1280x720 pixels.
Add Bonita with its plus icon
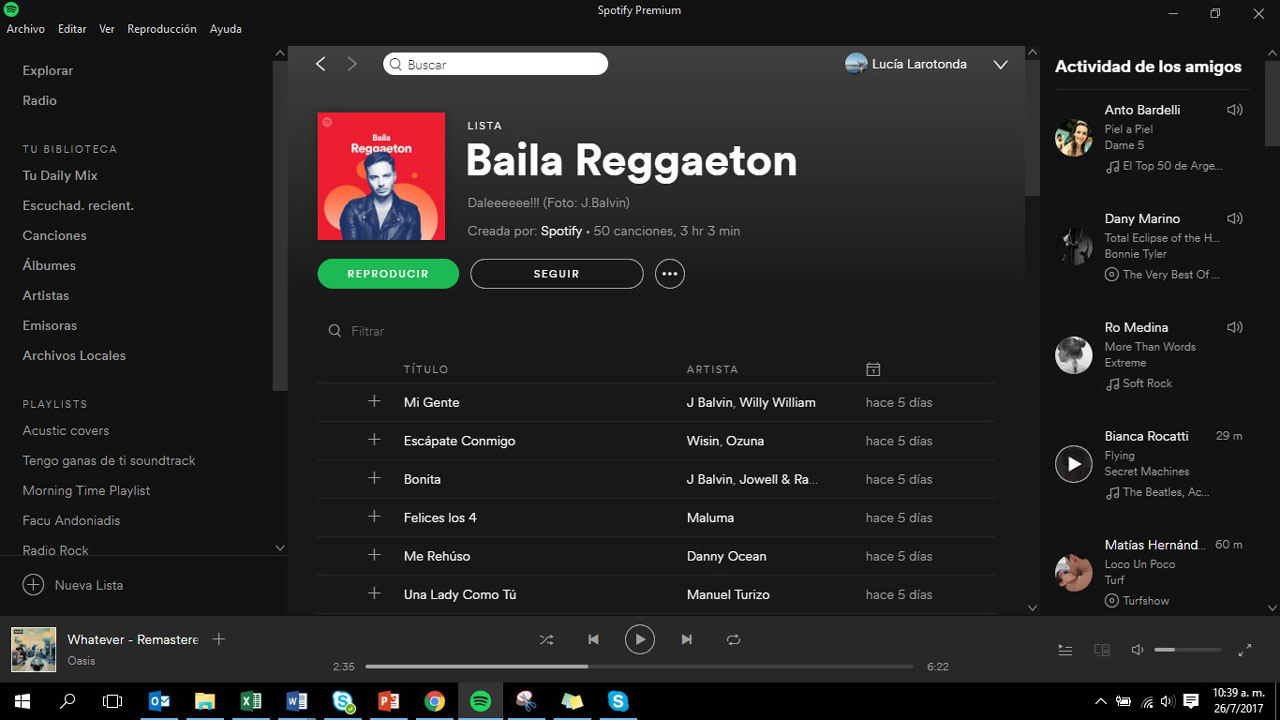[x=374, y=478]
